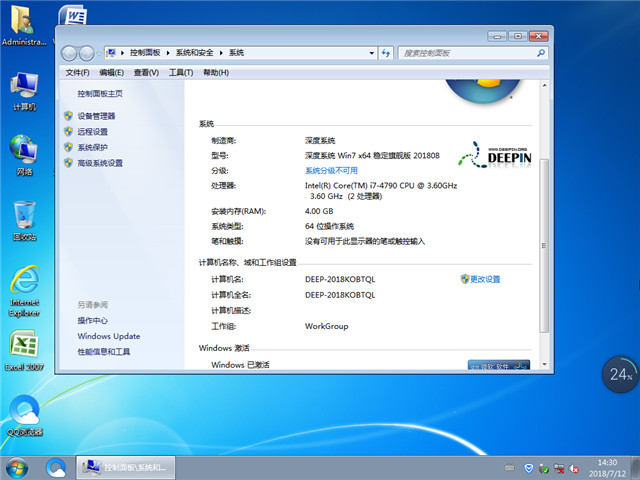This screenshot has height=480, width=640.
Task: Click the shield icon next to 远程设置
Action: [x=69, y=131]
